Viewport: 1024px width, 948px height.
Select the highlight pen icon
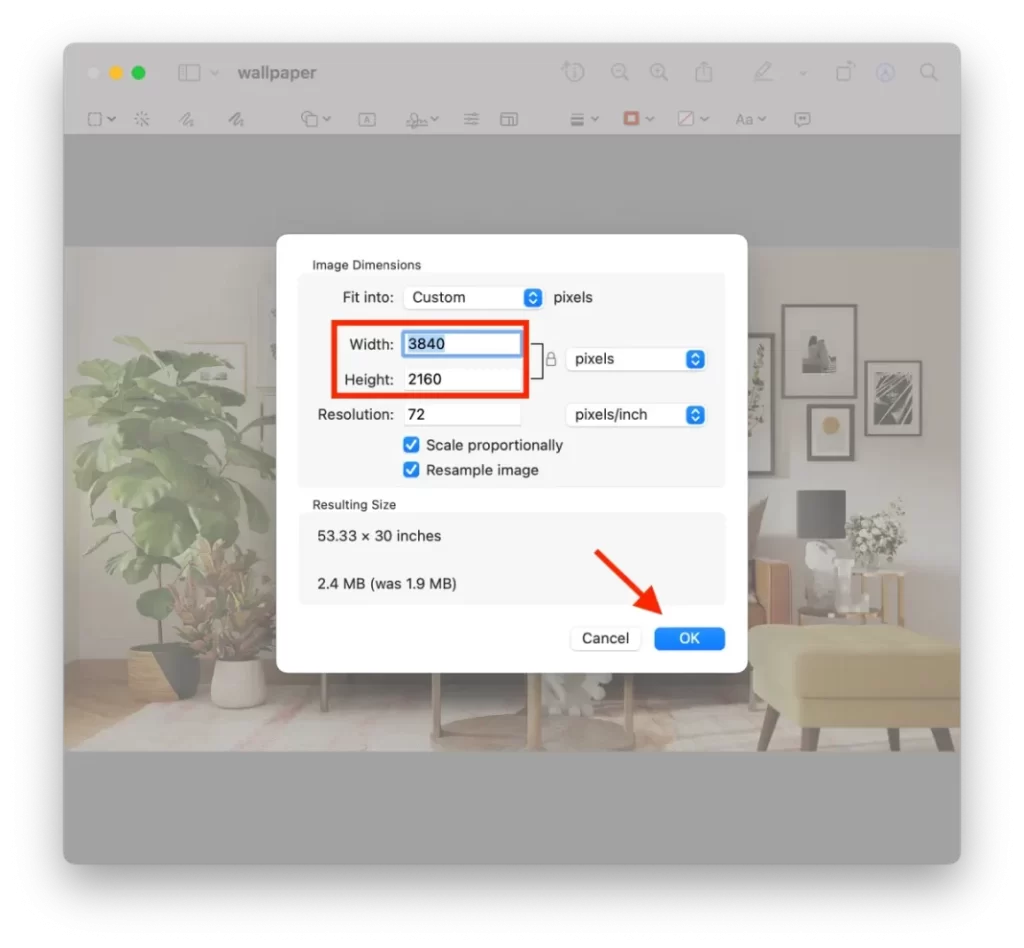pyautogui.click(x=763, y=71)
